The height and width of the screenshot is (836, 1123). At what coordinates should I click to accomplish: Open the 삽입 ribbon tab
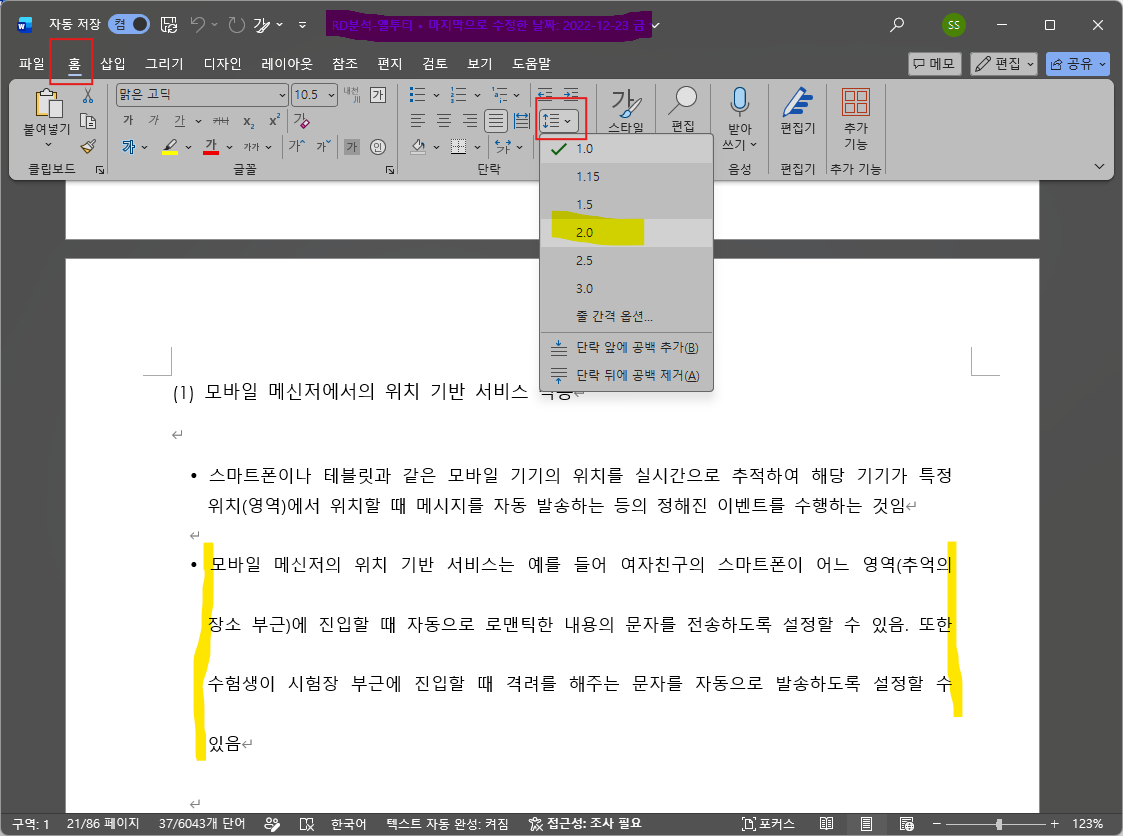tap(112, 64)
